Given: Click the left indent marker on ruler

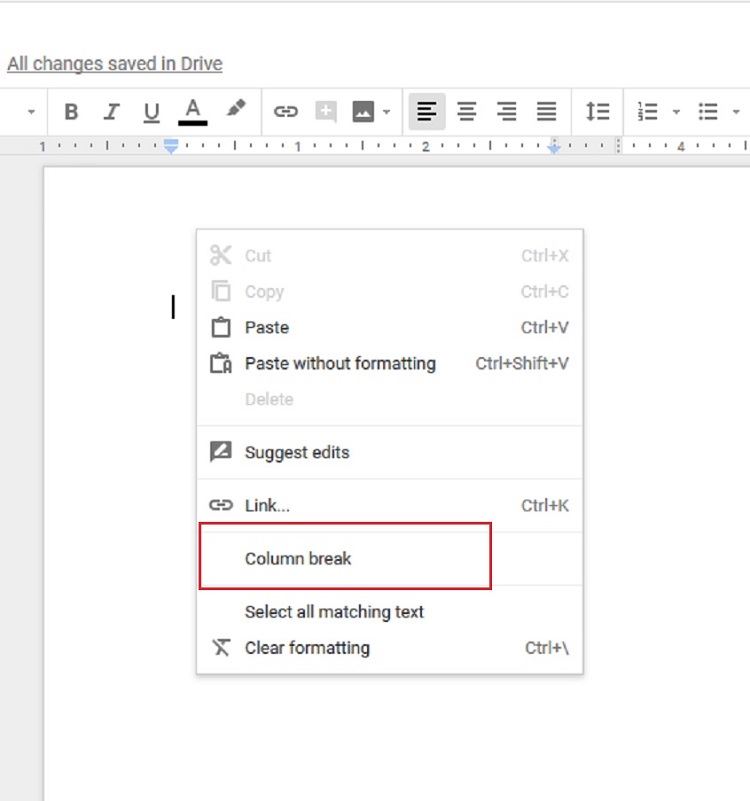Looking at the screenshot, I should point(171,147).
